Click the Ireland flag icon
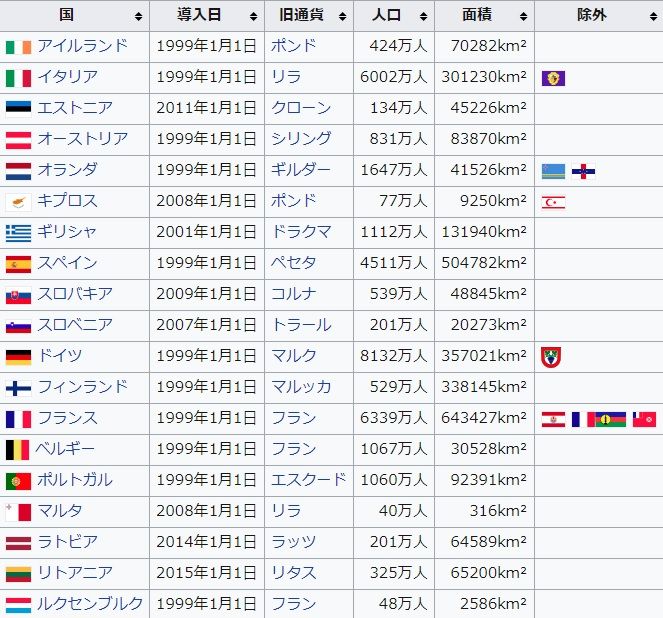The image size is (663, 618). (18, 47)
